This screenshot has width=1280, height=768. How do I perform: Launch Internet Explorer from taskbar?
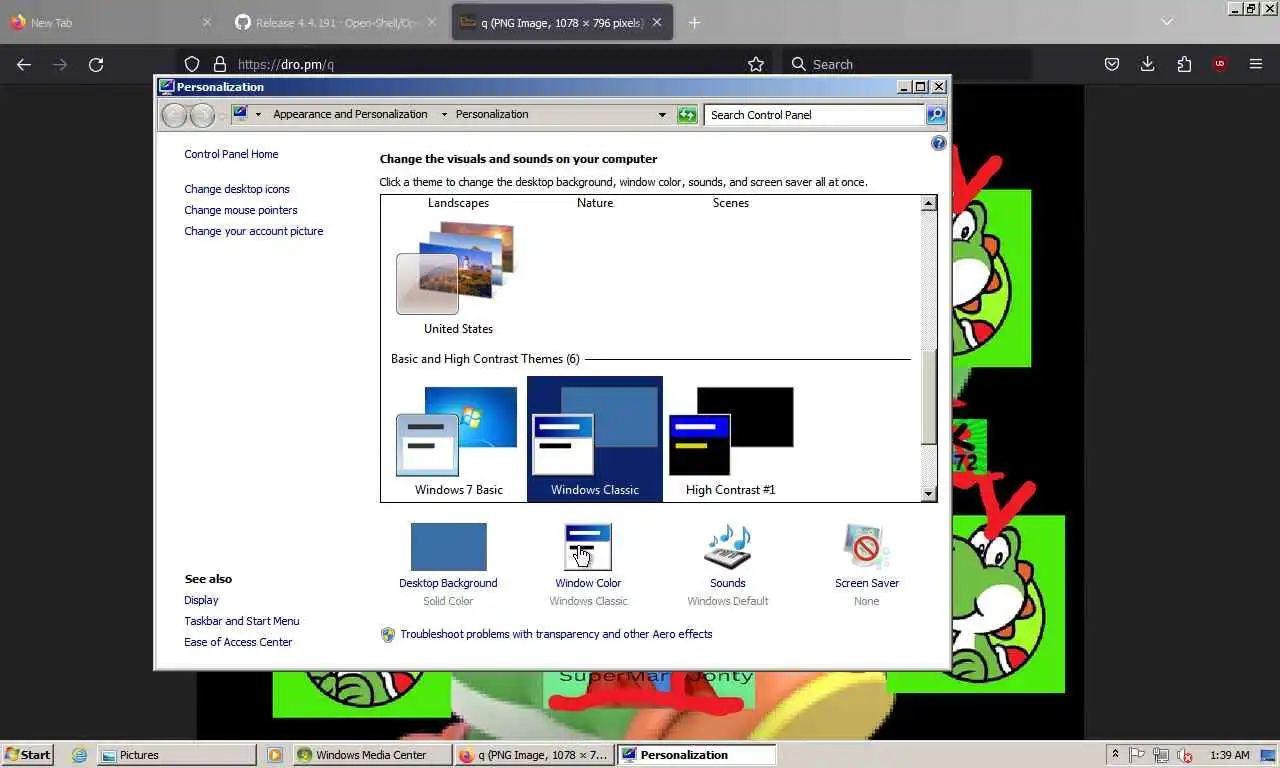(x=79, y=755)
